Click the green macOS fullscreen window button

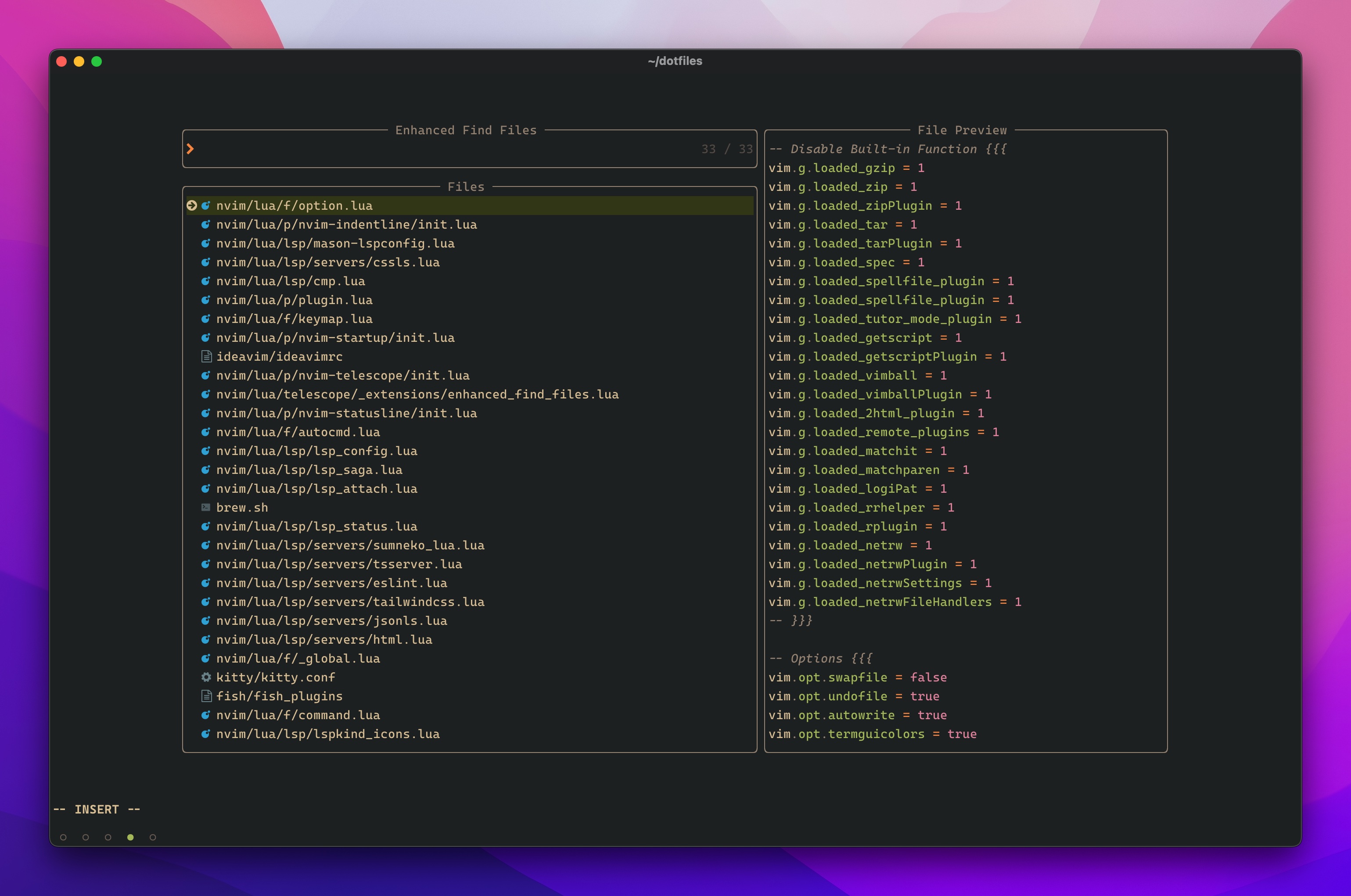coord(97,61)
